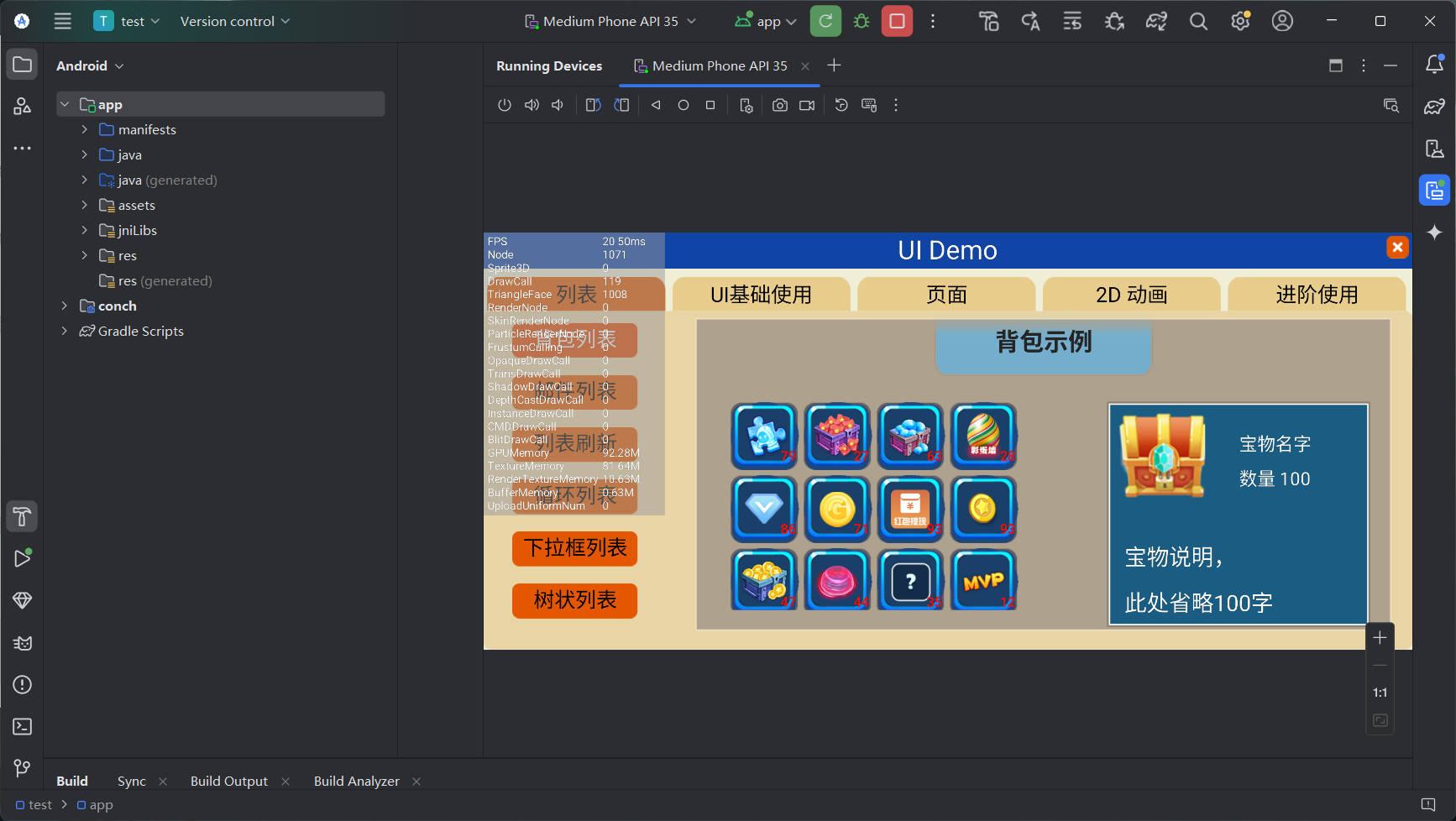Click the screen record video icon
The image size is (1456, 821).
click(x=807, y=105)
